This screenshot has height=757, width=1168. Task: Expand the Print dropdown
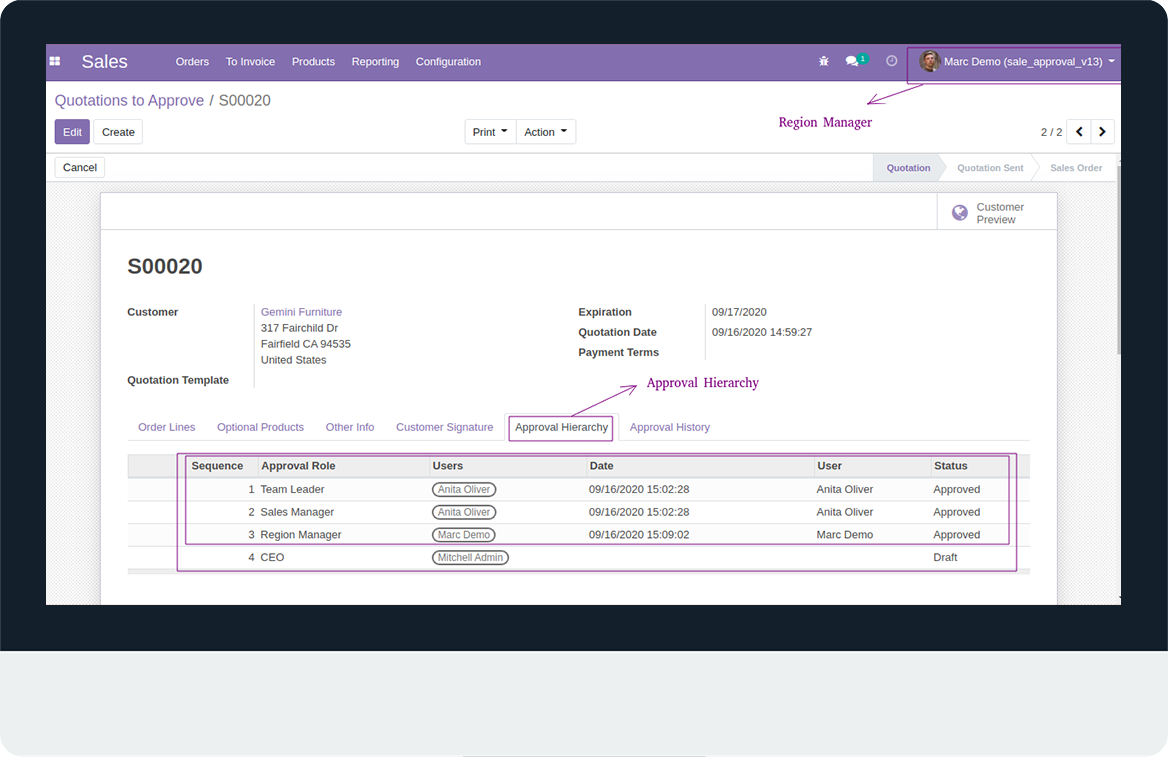pyautogui.click(x=490, y=132)
